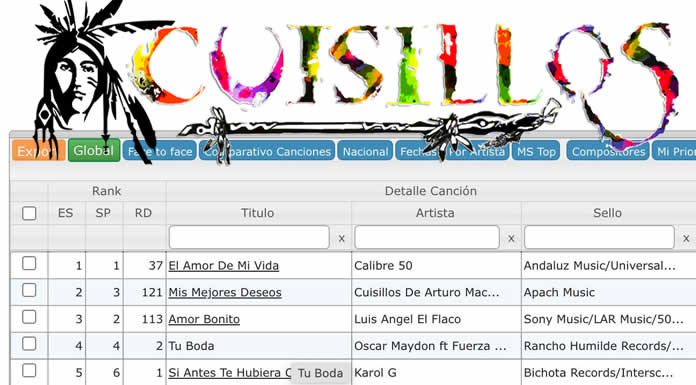Open the Global tab
Viewport: 696px width, 385px height.
click(94, 151)
